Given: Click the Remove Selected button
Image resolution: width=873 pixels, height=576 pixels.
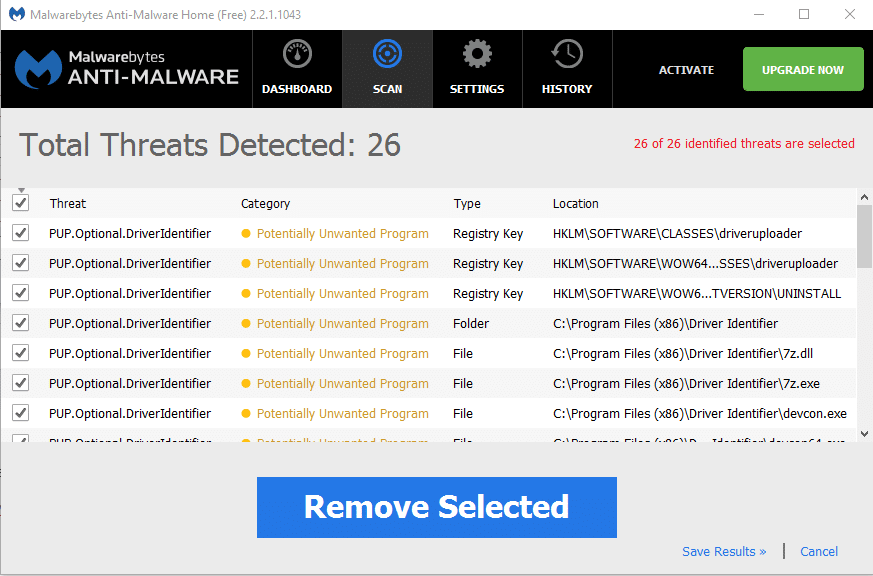Looking at the screenshot, I should tap(436, 507).
